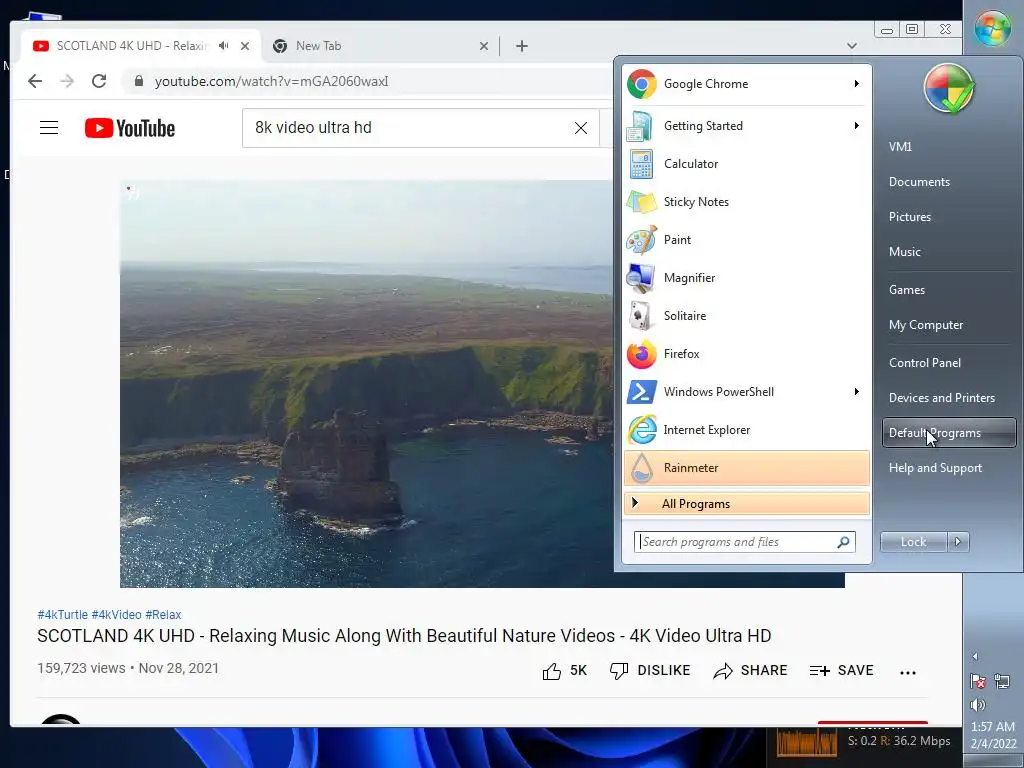Click the Action Center flag tray icon

click(978, 682)
